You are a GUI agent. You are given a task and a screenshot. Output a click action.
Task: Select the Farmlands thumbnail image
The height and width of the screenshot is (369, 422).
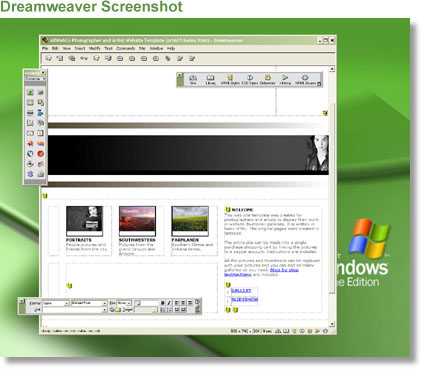pos(190,221)
